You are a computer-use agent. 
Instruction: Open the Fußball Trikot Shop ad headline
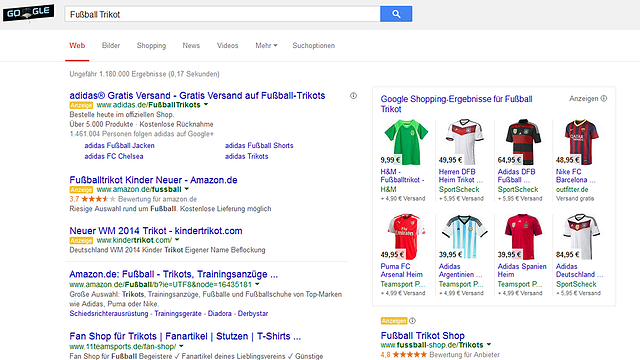422,336
